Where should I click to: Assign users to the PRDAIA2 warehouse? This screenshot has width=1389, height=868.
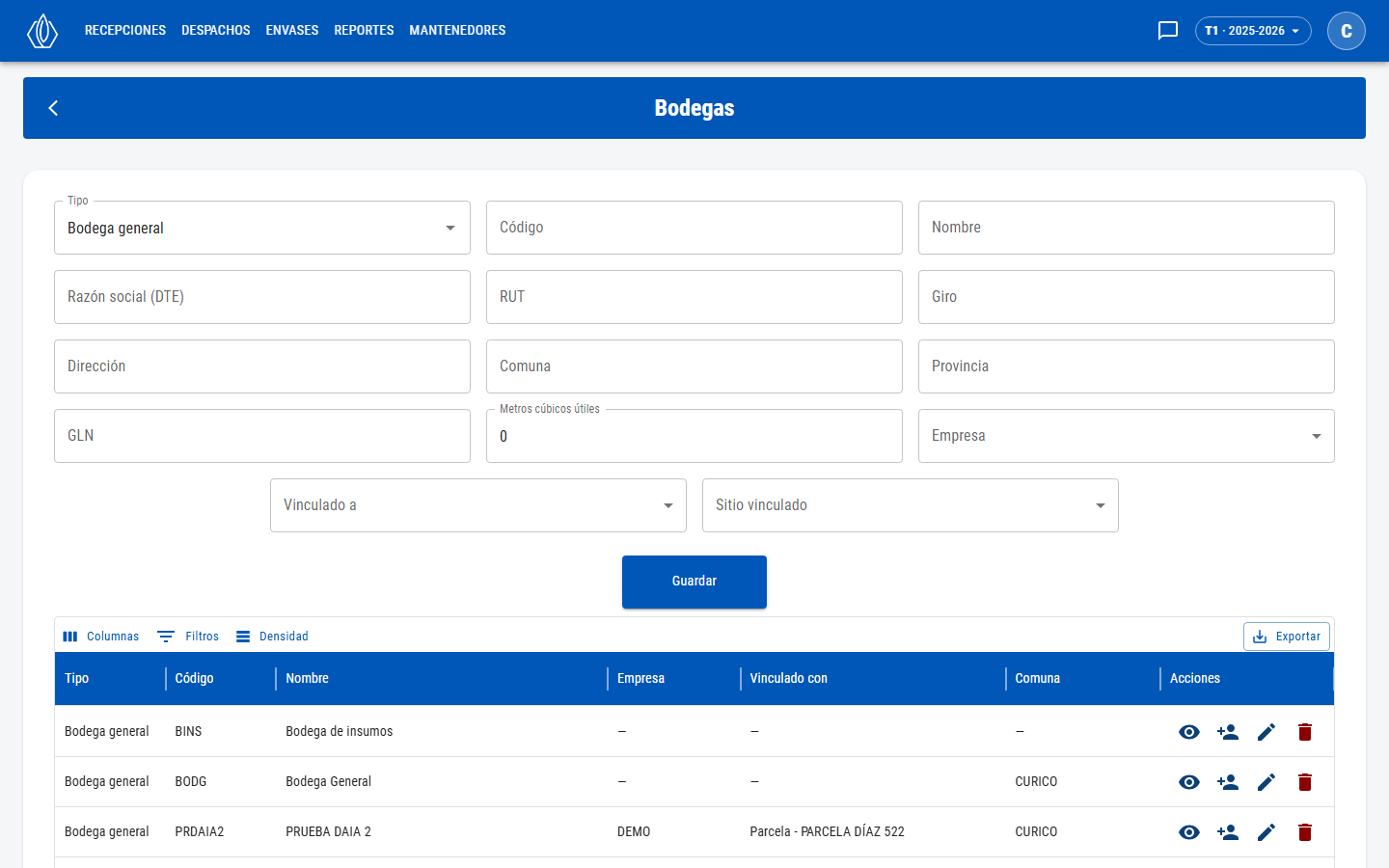pyautogui.click(x=1228, y=832)
